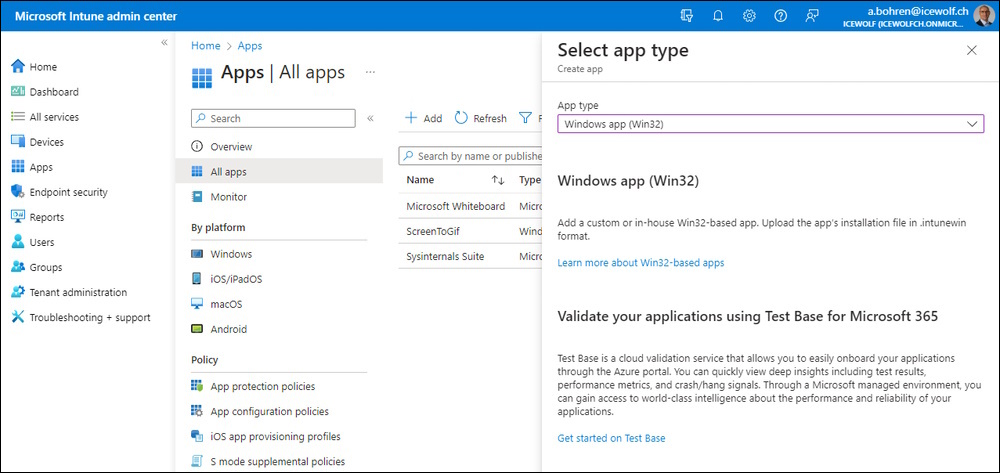This screenshot has width=1000, height=473.
Task: Open All services in left navigation
Action: [54, 117]
